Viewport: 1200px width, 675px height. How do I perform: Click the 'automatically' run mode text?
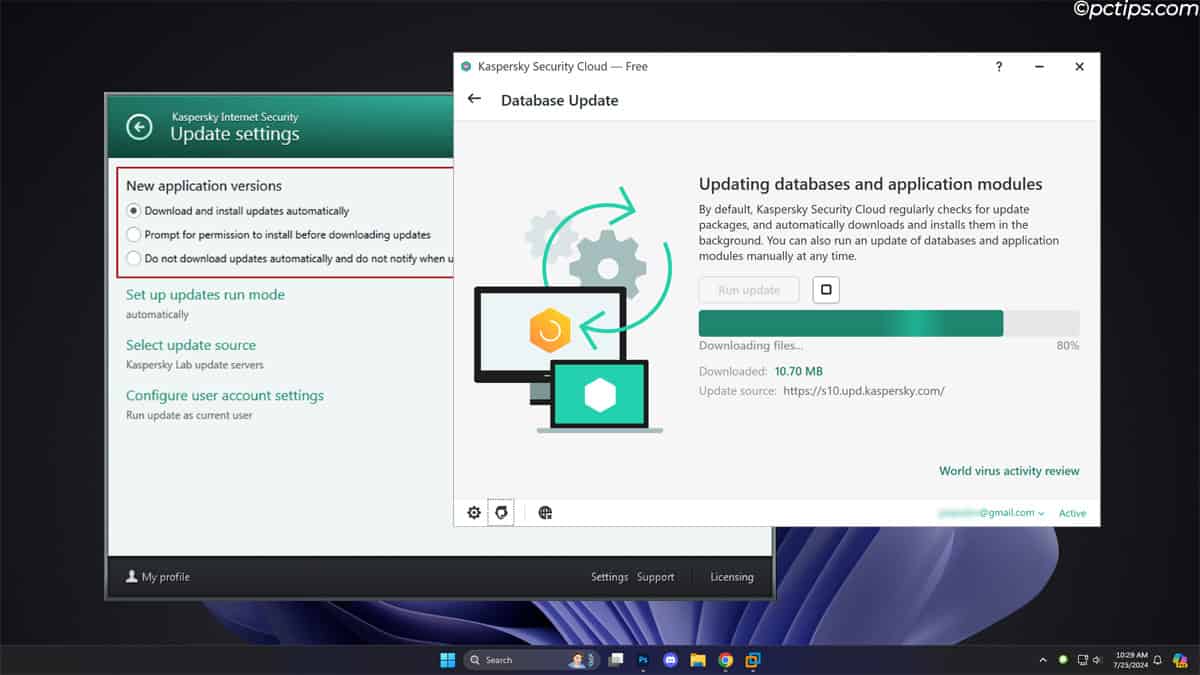(x=157, y=314)
